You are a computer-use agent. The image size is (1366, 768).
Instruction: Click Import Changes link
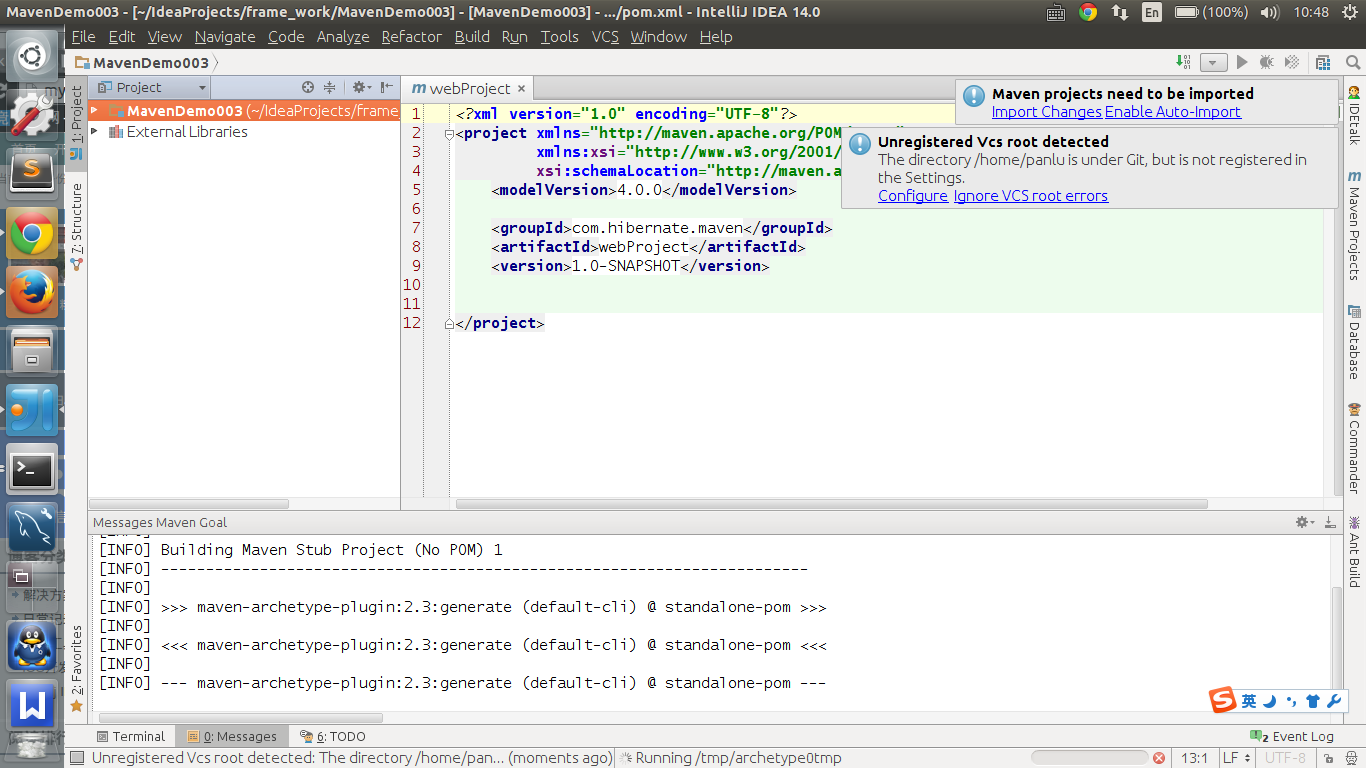(1046, 112)
